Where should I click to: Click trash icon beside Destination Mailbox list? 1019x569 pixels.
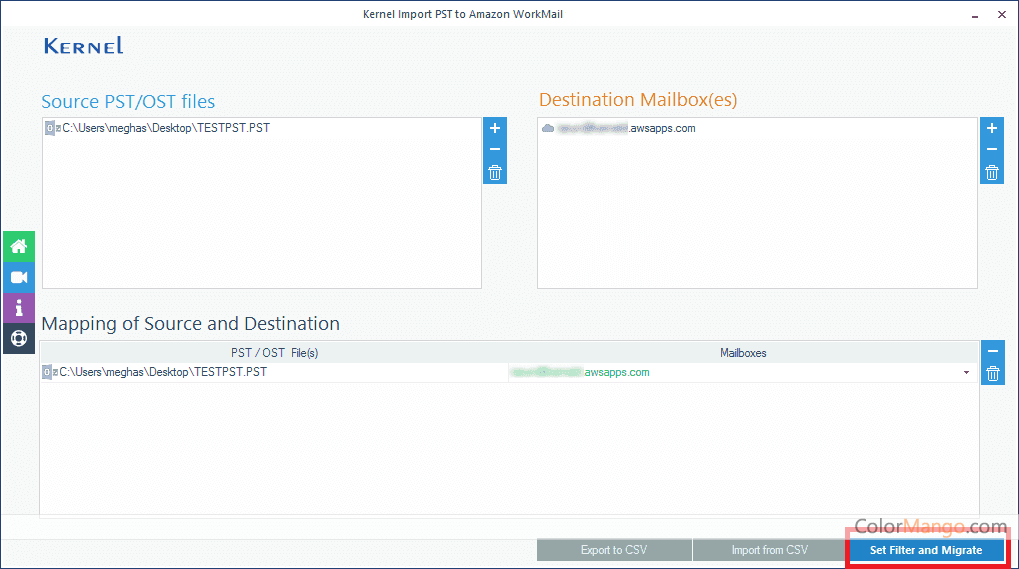[991, 172]
